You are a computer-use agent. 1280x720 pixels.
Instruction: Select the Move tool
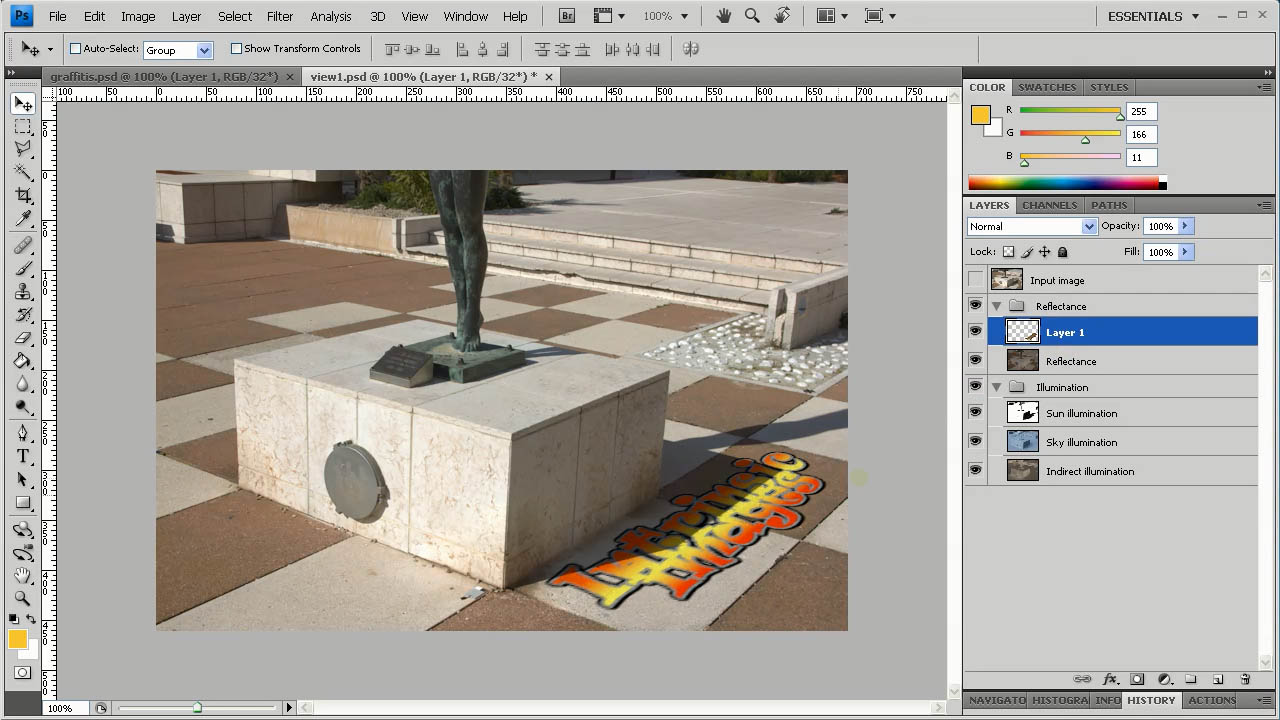(23, 104)
